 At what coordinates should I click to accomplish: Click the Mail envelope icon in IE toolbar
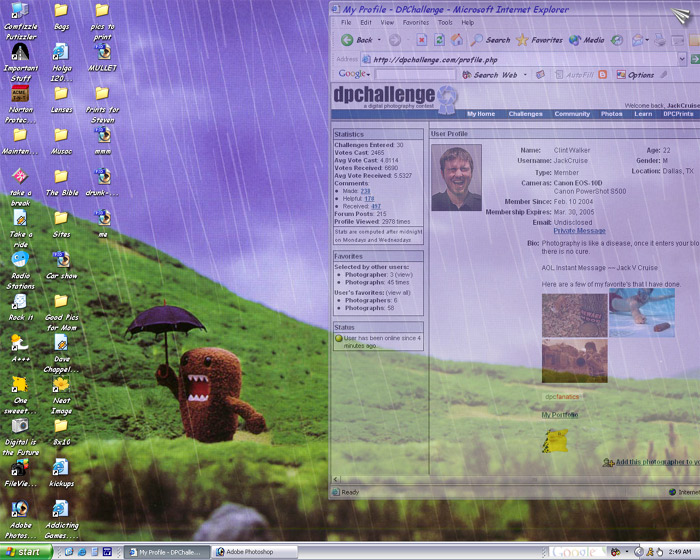click(638, 40)
